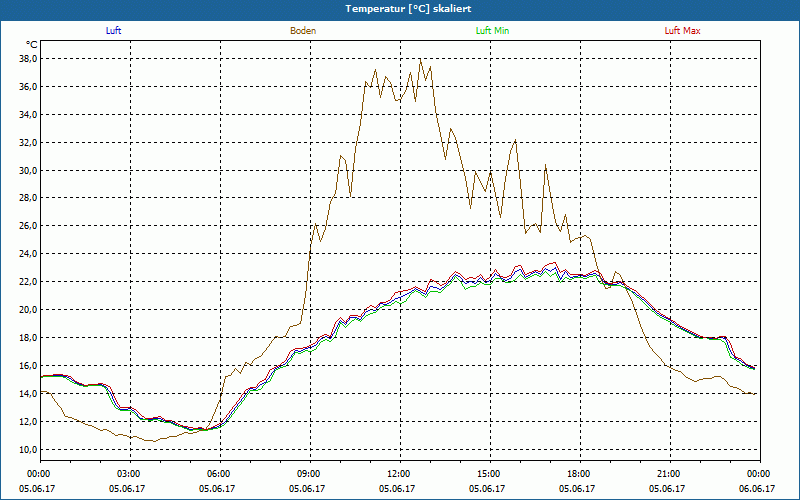800x500 pixels.
Task: Click the 15:00 time axis label
Action: (489, 474)
